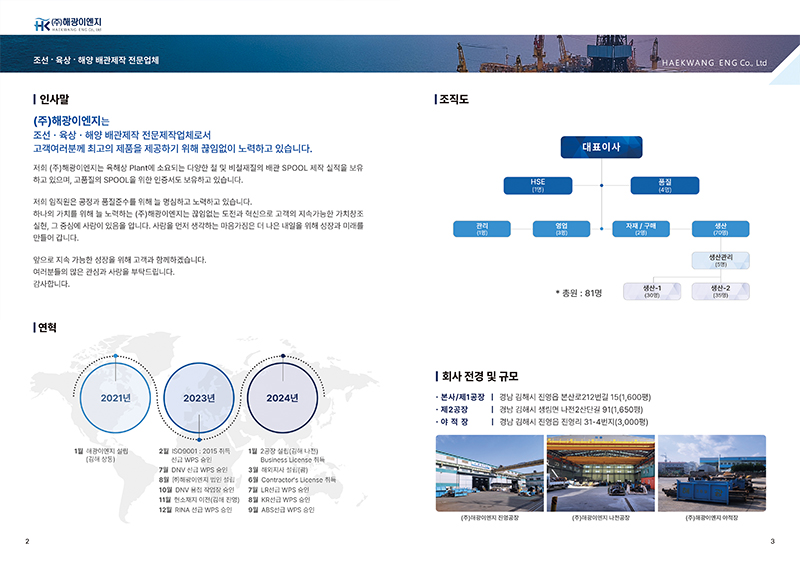
Task: Click the 생산-1 team box
Action: tap(651, 291)
